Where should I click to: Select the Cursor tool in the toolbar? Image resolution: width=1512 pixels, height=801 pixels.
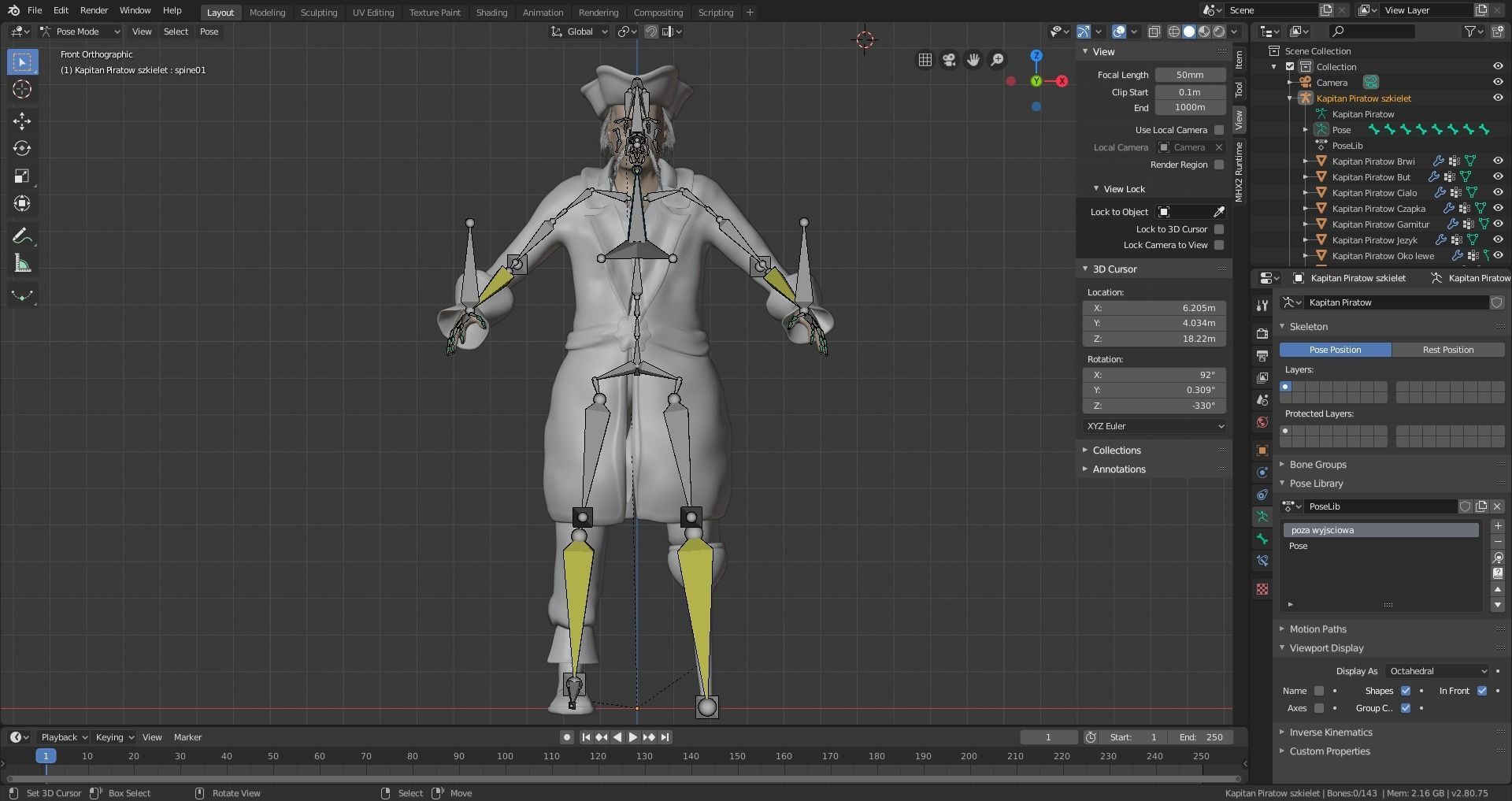[22, 89]
